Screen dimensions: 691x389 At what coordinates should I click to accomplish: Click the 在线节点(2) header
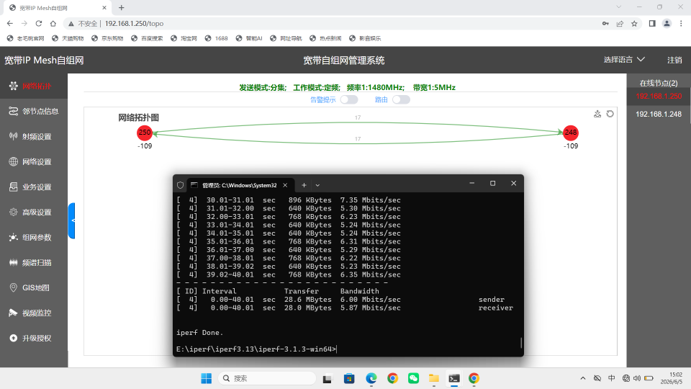coord(658,83)
